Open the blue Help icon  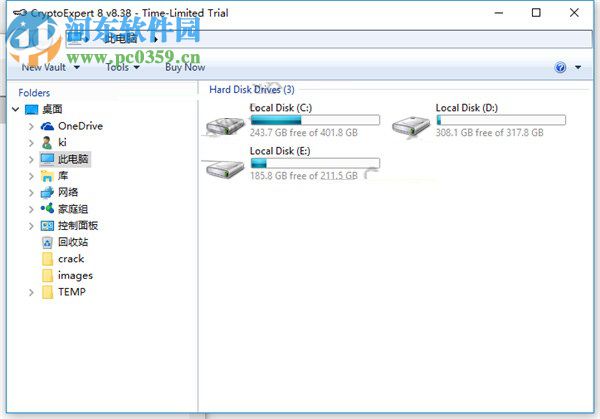point(560,67)
